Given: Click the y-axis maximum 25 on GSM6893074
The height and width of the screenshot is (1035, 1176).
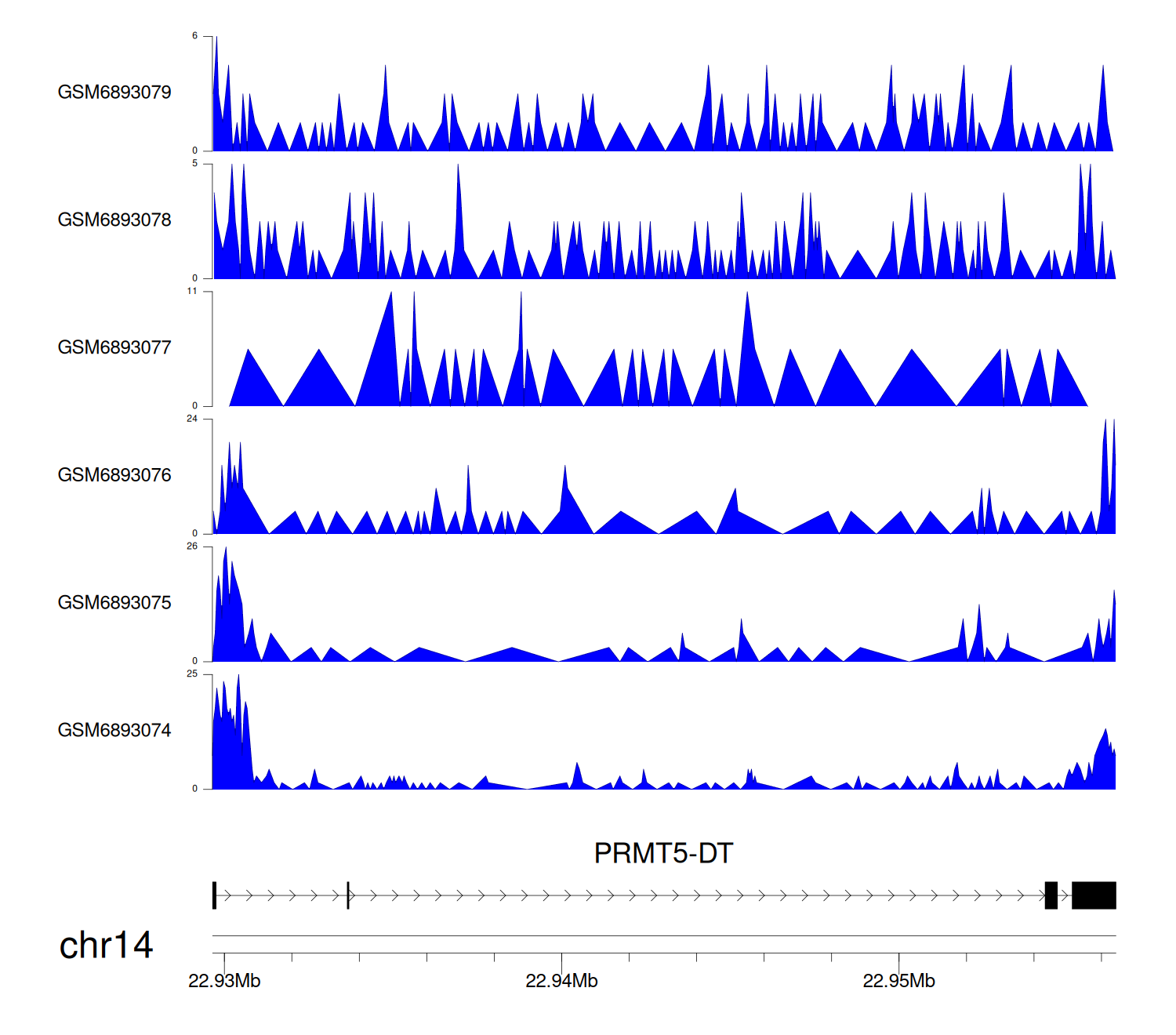Looking at the screenshot, I should 192,674.
